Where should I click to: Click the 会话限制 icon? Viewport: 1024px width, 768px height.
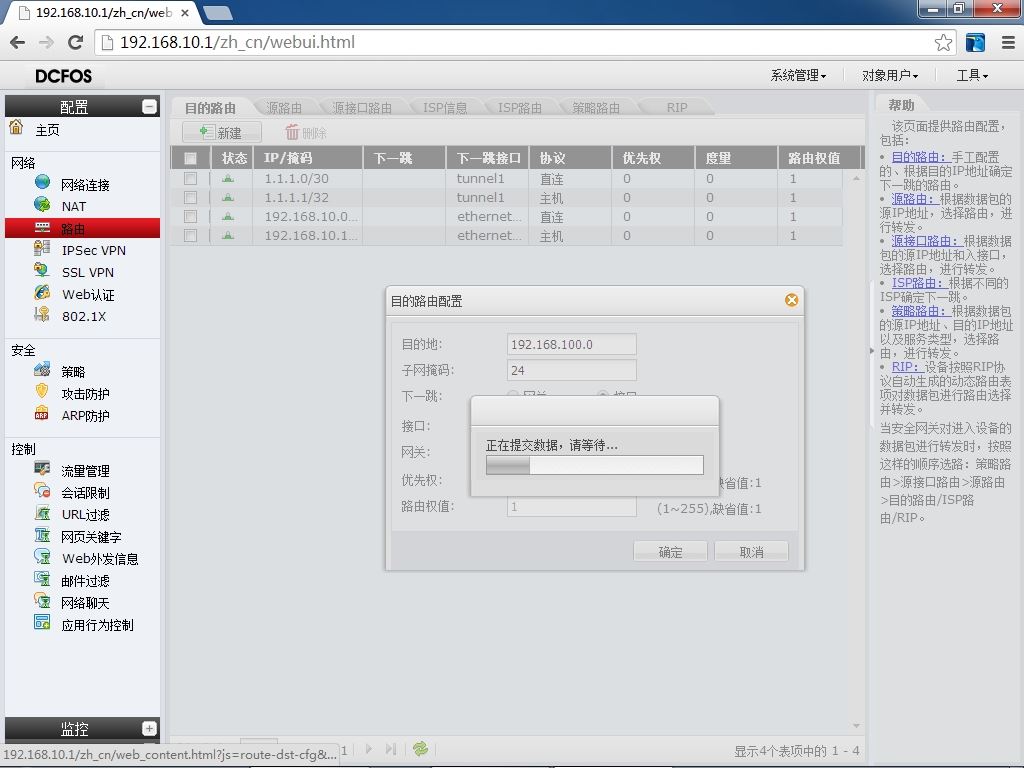42,490
